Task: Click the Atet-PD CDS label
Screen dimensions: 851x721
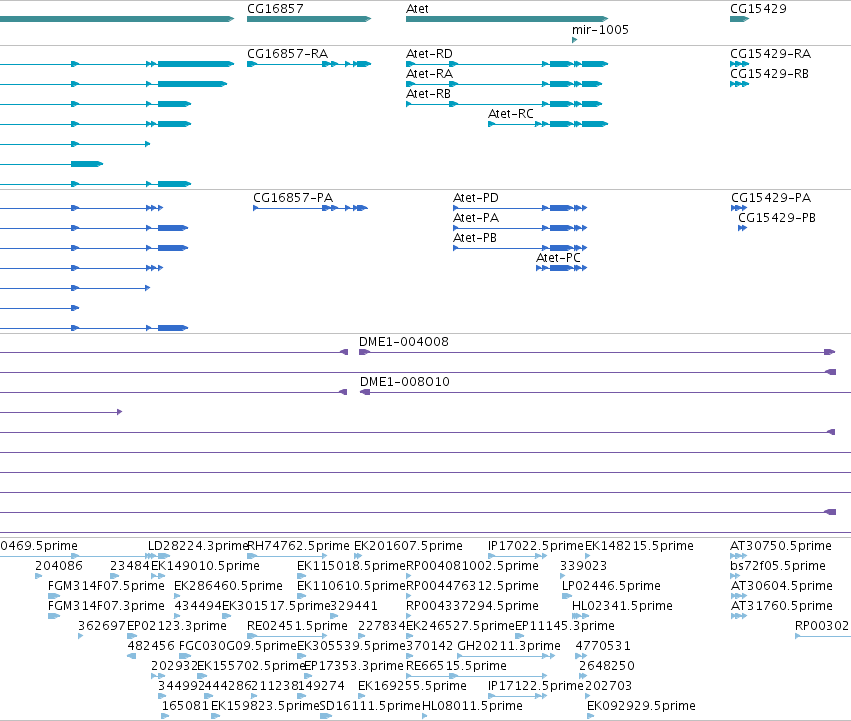Action: pos(476,198)
